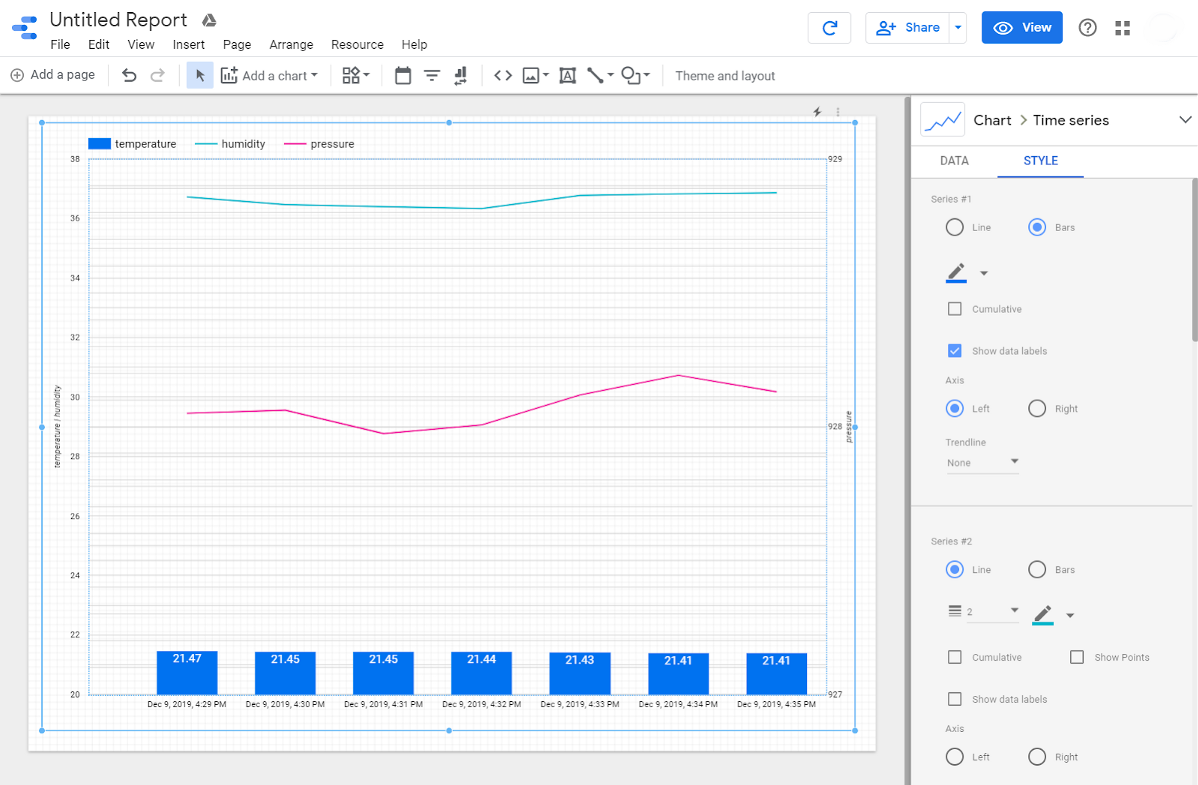Open the Resource menu
1198x785 pixels.
(357, 44)
